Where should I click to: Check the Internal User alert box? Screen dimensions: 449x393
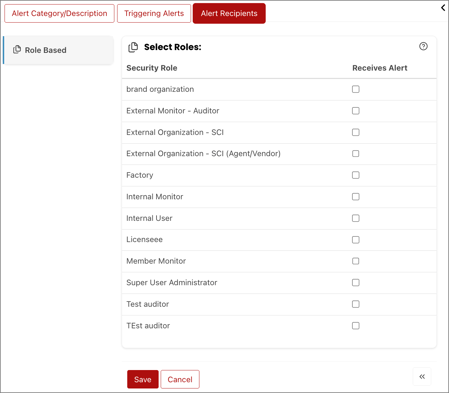click(x=356, y=218)
